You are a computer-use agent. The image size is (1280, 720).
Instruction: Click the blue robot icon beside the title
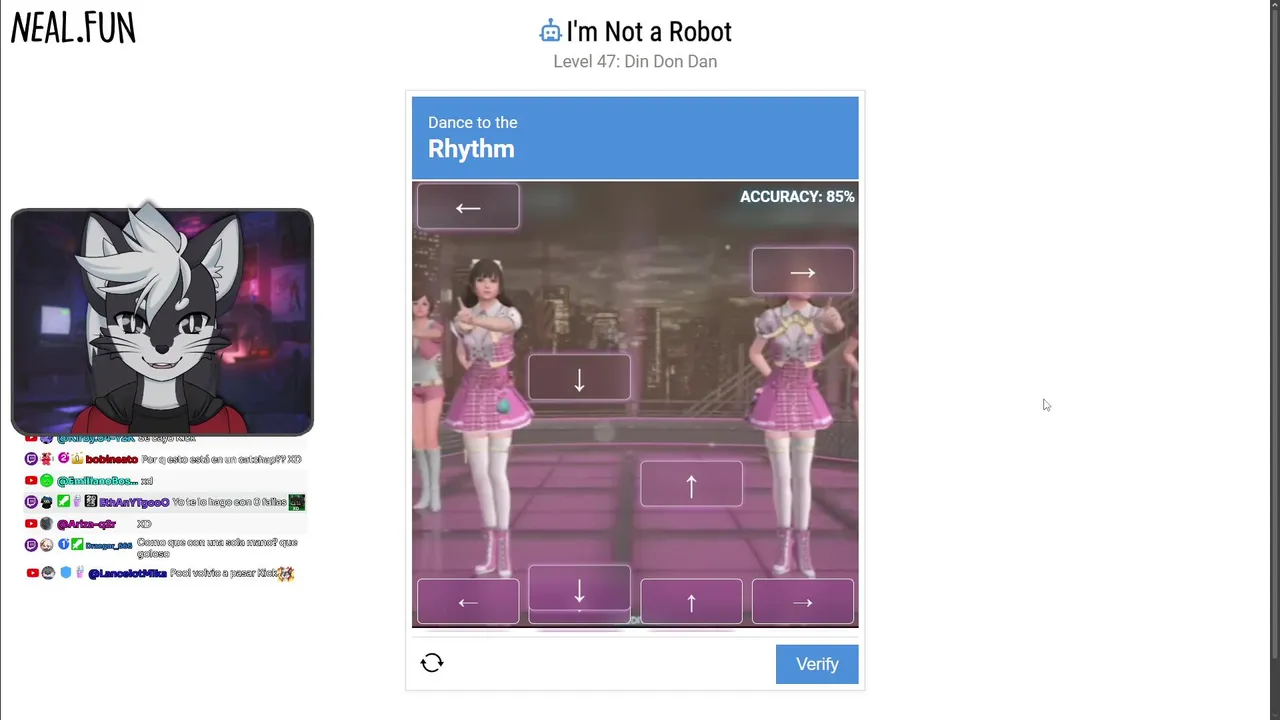pyautogui.click(x=550, y=31)
